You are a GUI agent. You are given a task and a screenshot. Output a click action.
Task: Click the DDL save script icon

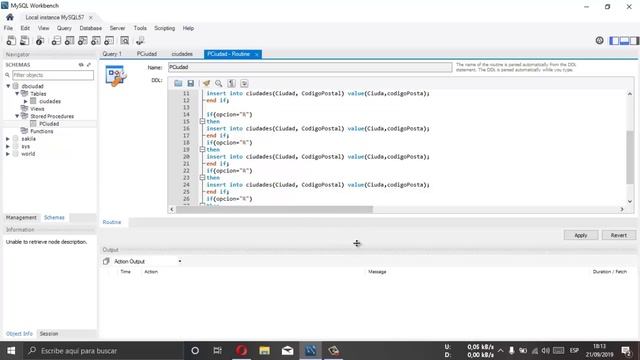point(191,83)
